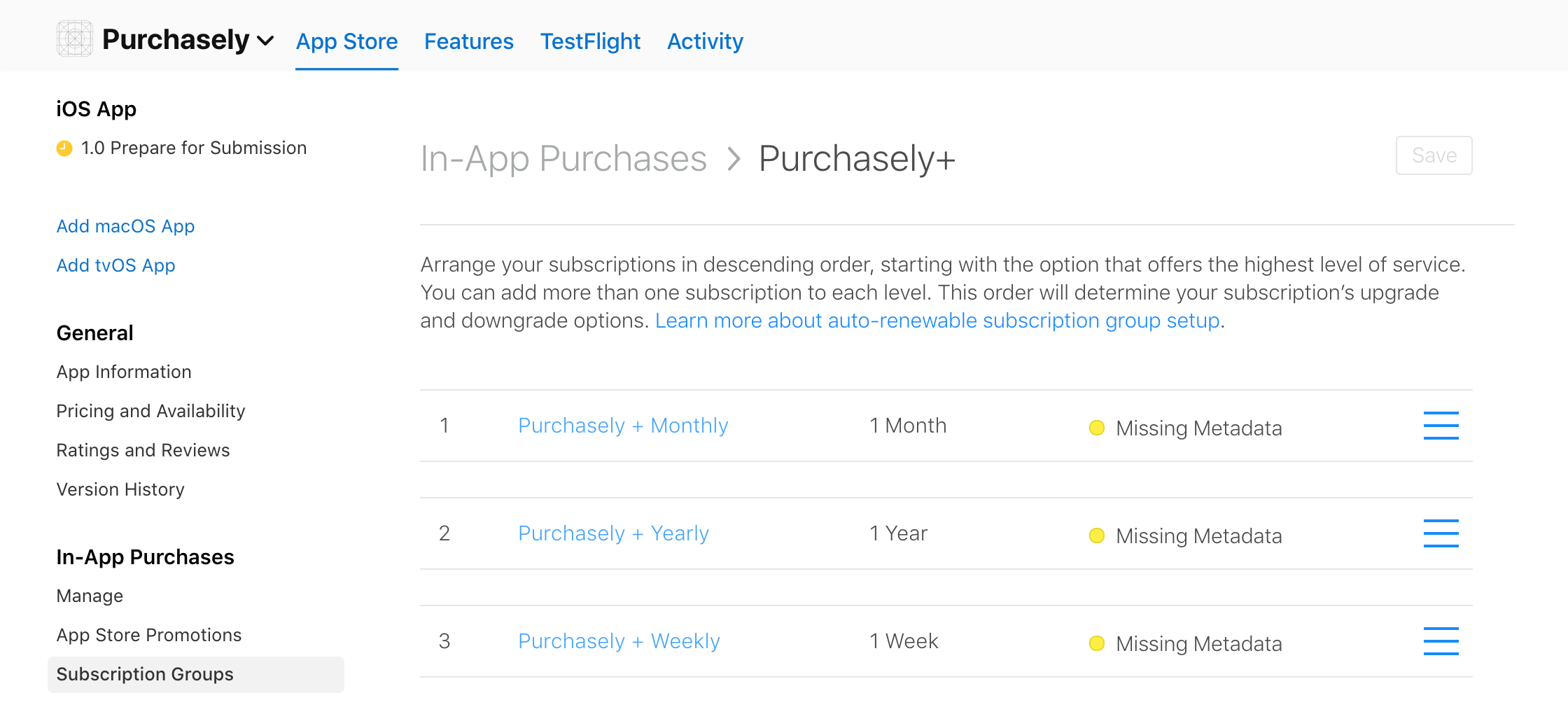Open the Purchasely + Monthly subscription

(623, 426)
